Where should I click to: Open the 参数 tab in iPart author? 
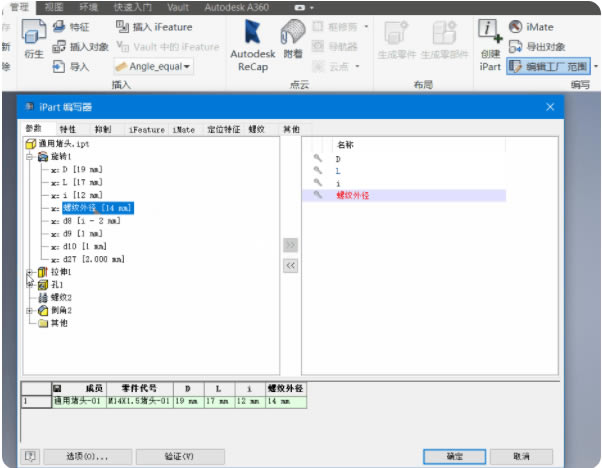point(34,129)
